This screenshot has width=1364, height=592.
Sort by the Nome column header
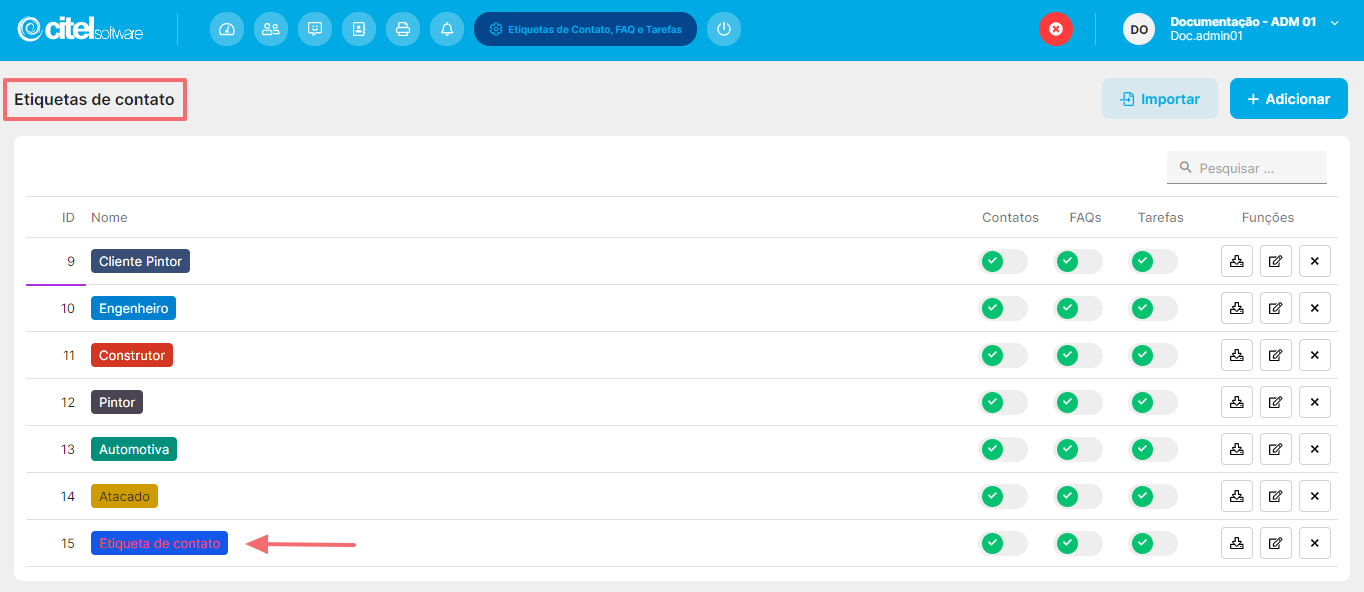coord(109,217)
